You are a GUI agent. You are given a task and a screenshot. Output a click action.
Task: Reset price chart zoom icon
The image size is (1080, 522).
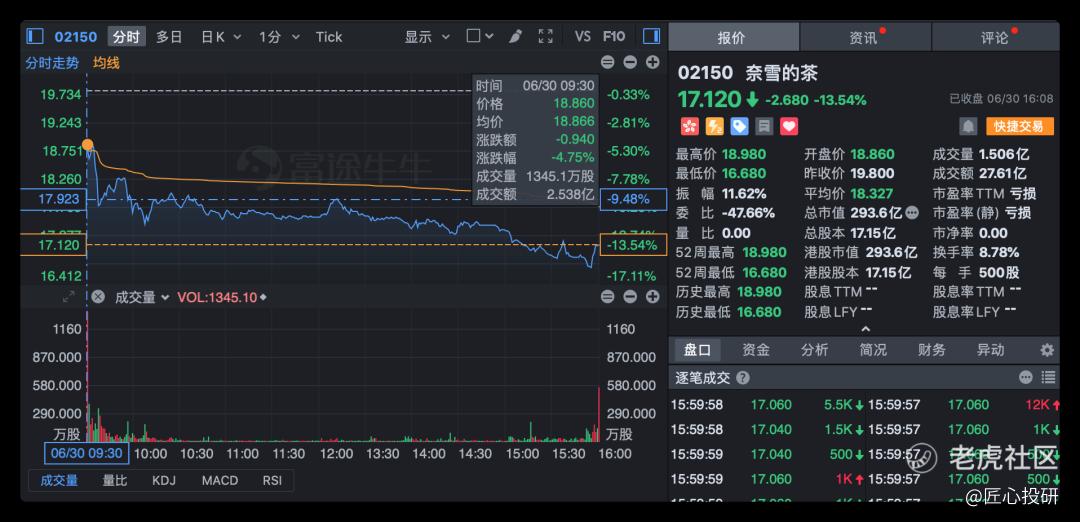point(608,63)
